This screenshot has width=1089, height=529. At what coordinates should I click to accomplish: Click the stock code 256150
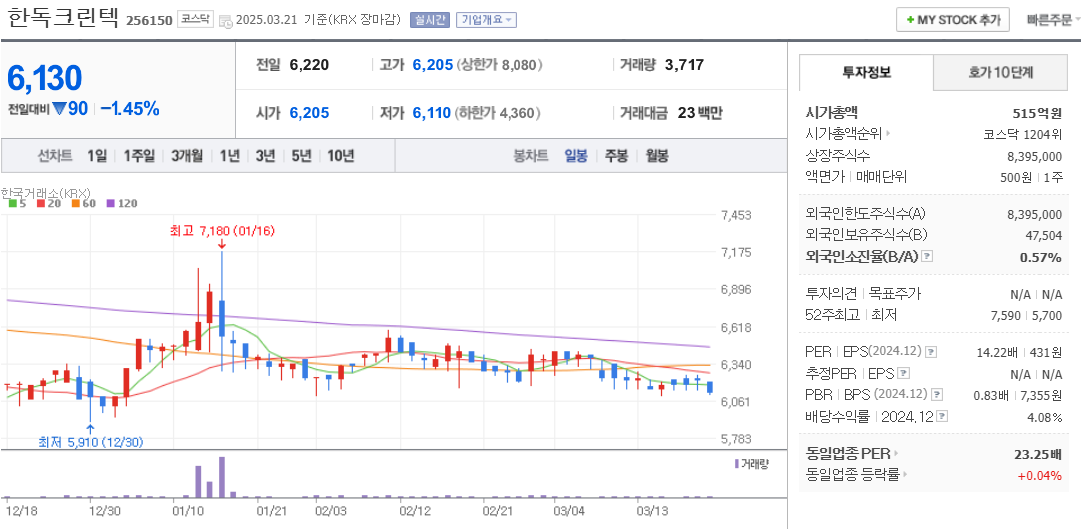point(149,20)
